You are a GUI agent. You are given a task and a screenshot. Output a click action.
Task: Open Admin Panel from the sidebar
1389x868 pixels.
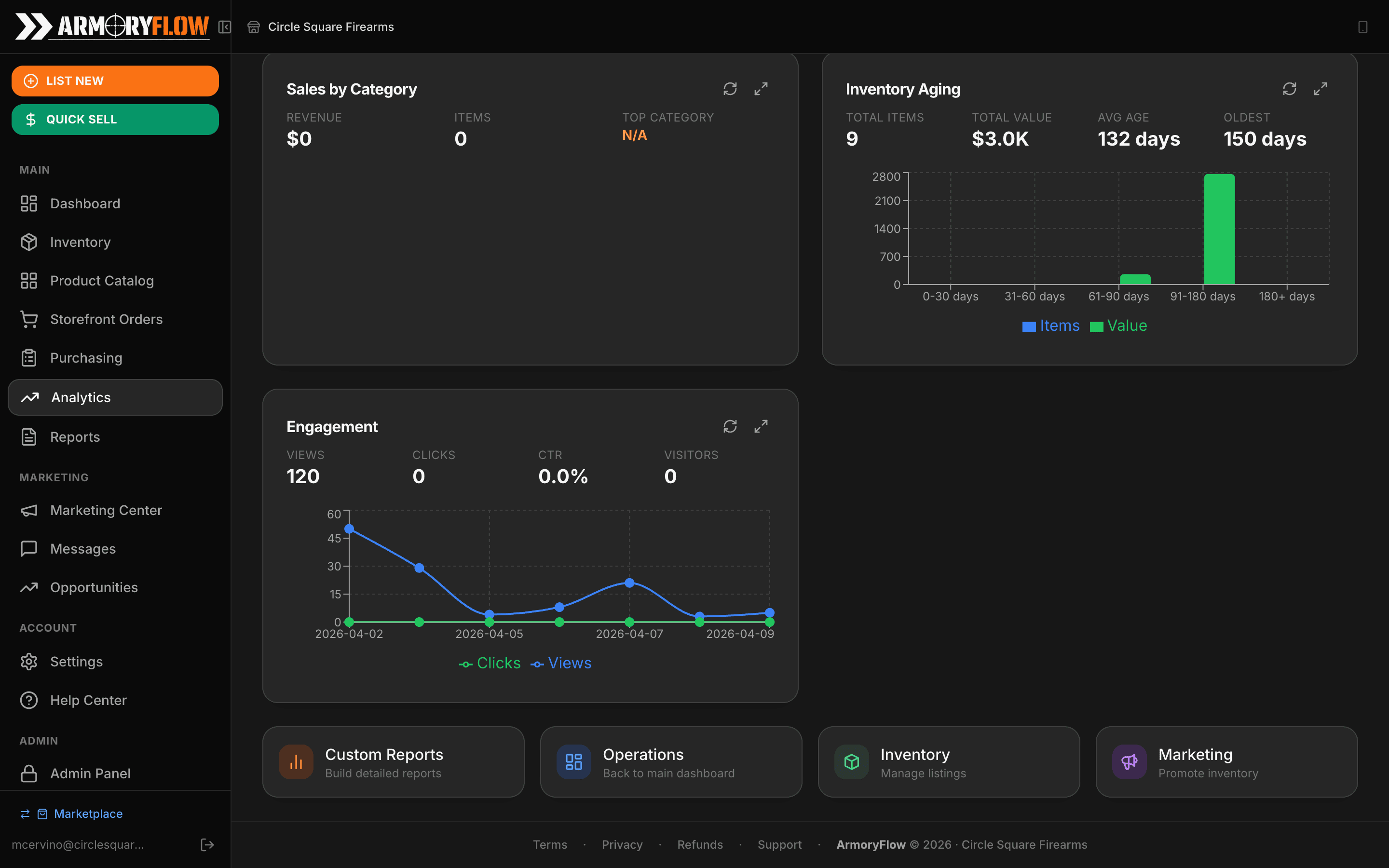click(90, 773)
